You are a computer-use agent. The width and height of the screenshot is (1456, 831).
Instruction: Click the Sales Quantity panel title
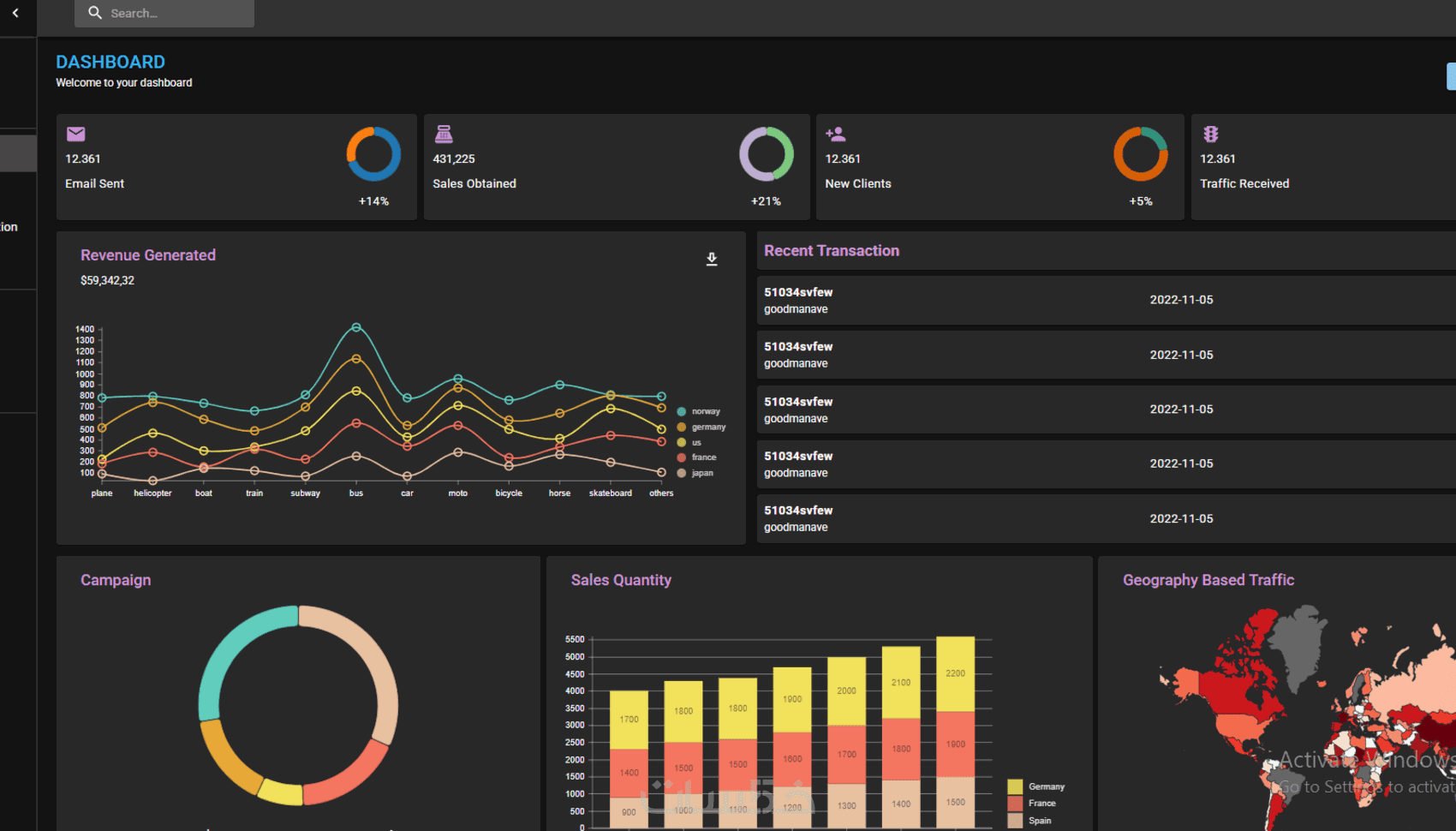pos(621,580)
